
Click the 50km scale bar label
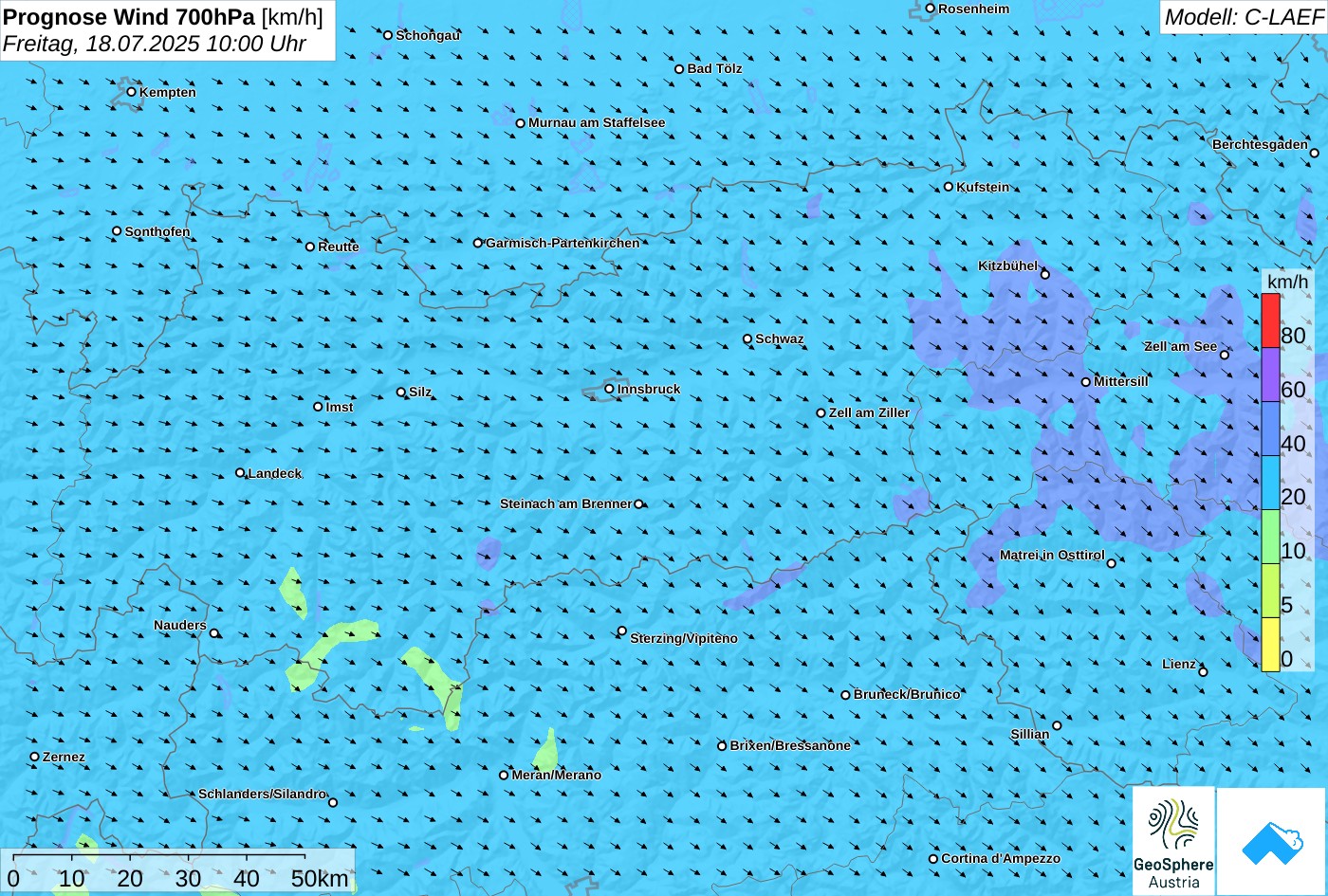point(320,878)
